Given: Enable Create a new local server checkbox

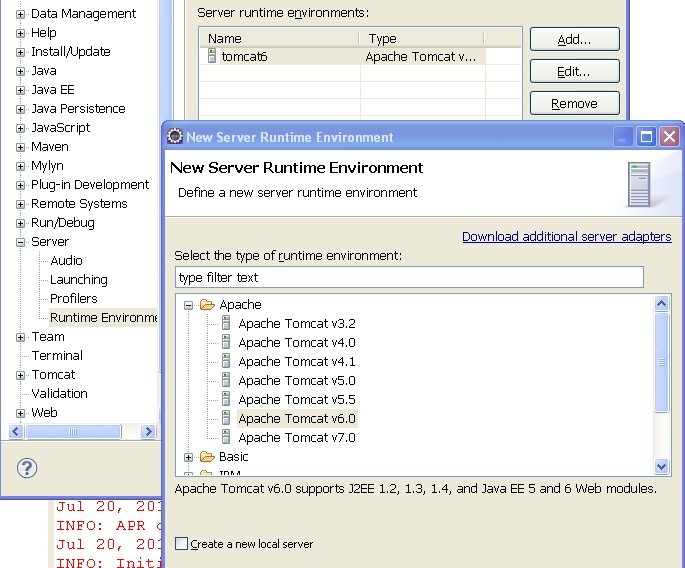Looking at the screenshot, I should click(x=181, y=544).
